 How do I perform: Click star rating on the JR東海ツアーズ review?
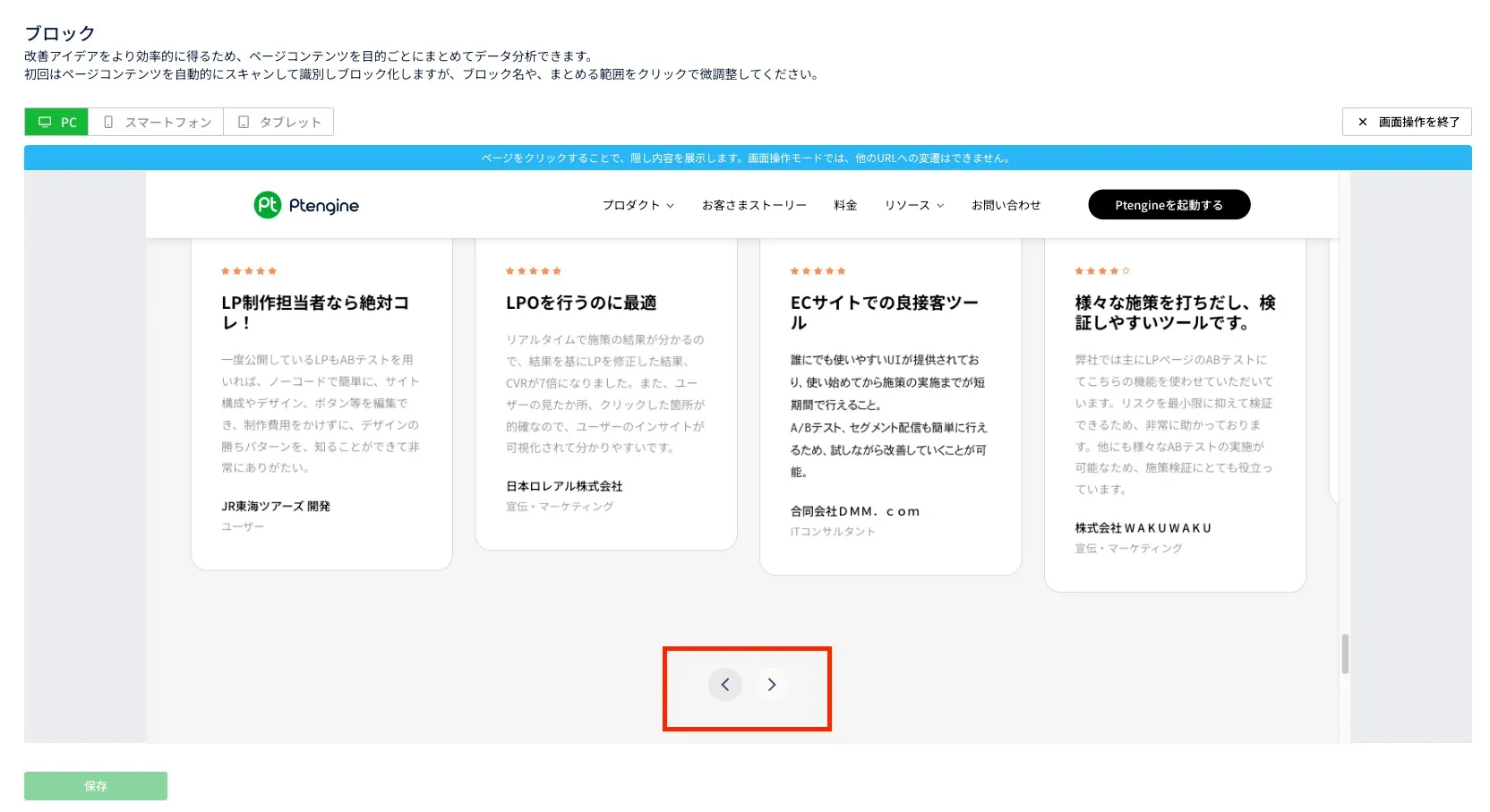coord(249,271)
